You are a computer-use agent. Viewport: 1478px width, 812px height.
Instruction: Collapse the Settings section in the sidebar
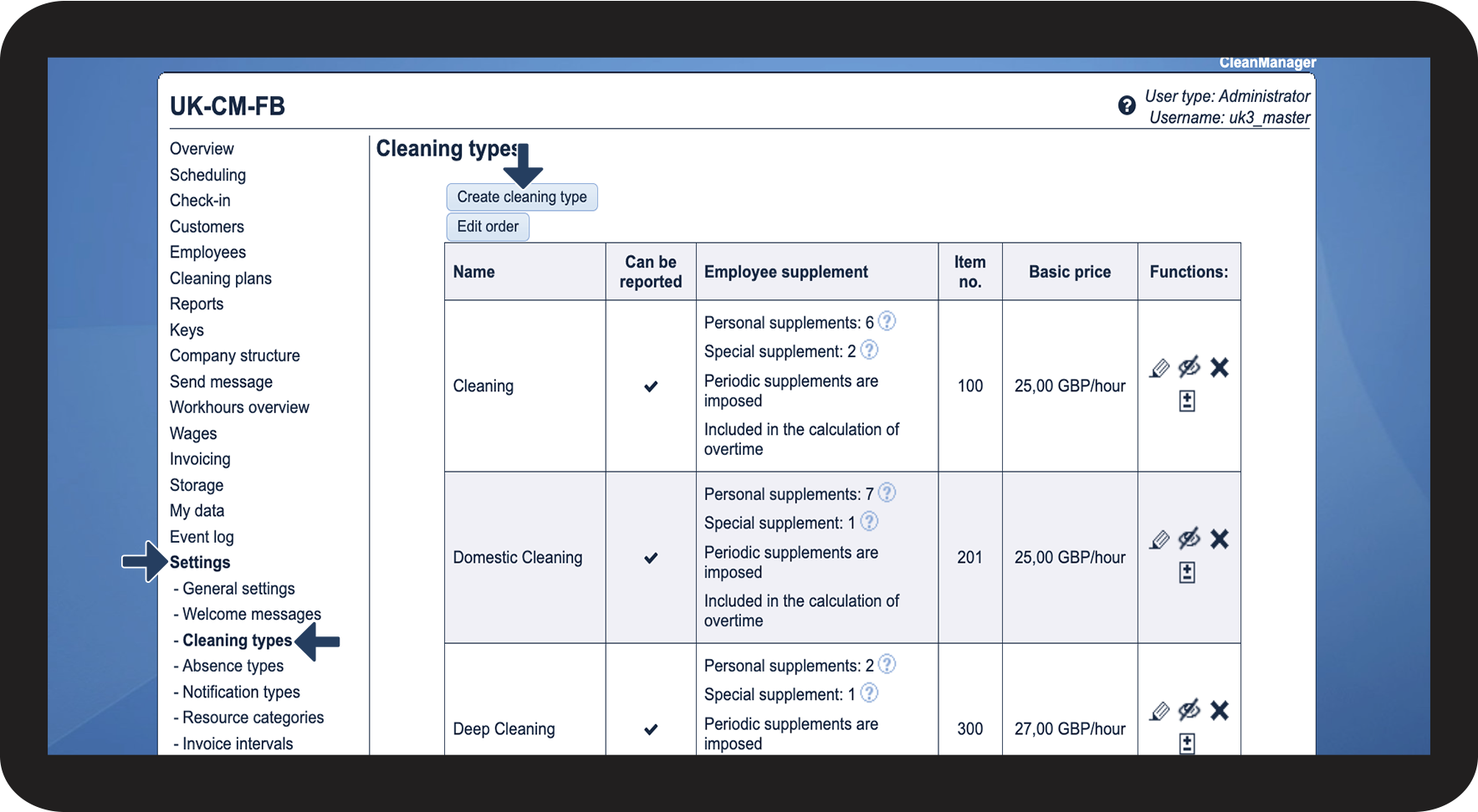pyautogui.click(x=200, y=562)
